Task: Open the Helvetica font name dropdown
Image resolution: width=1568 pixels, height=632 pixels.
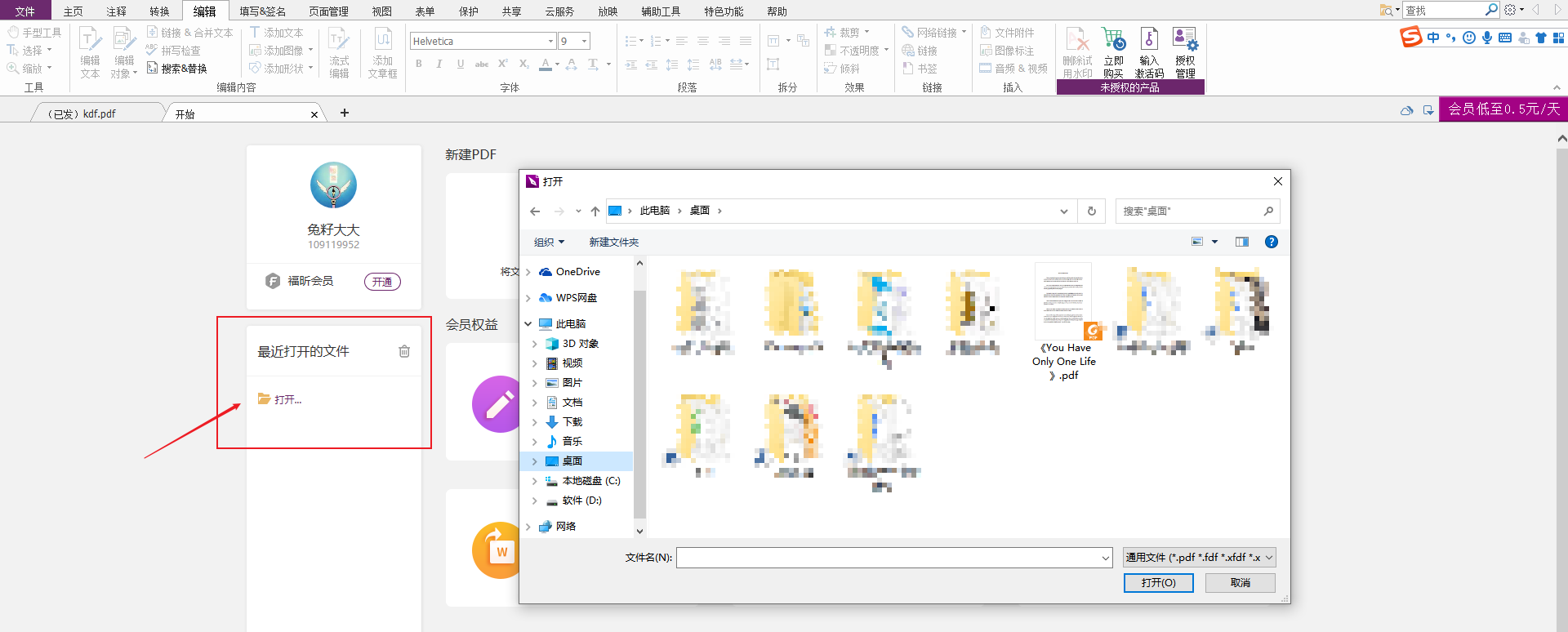Action: pyautogui.click(x=551, y=41)
